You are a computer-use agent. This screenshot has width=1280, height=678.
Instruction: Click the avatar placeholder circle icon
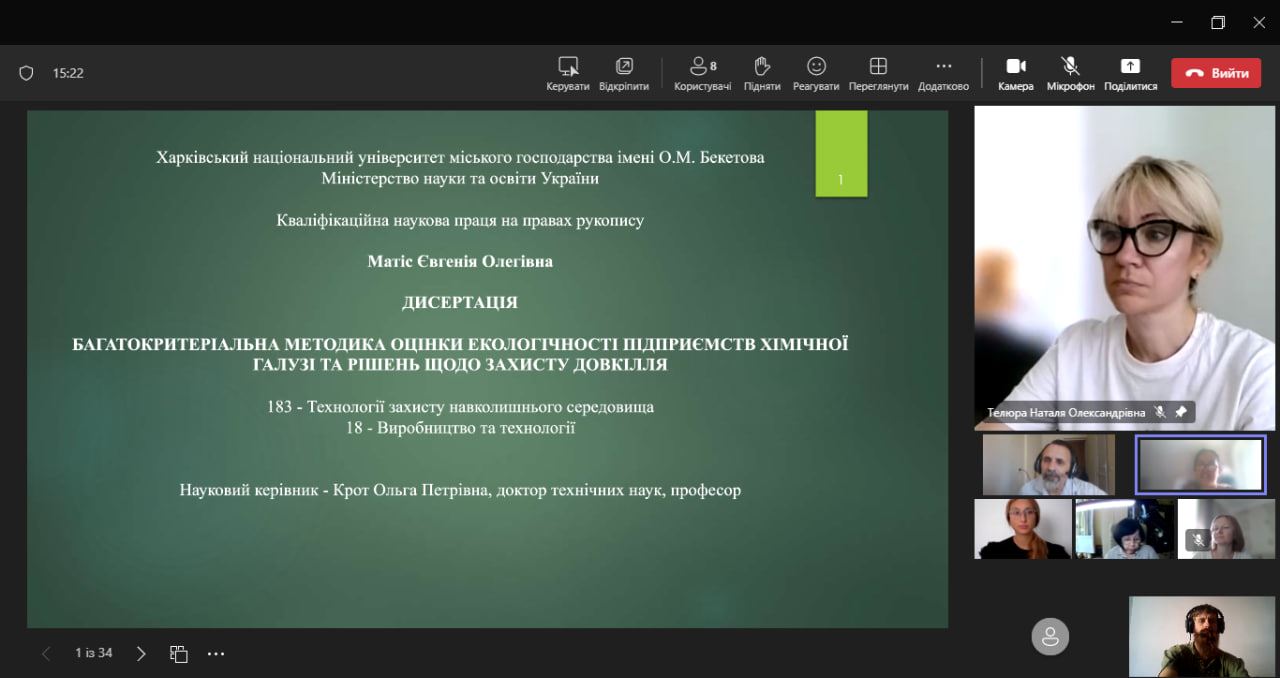tap(1050, 636)
